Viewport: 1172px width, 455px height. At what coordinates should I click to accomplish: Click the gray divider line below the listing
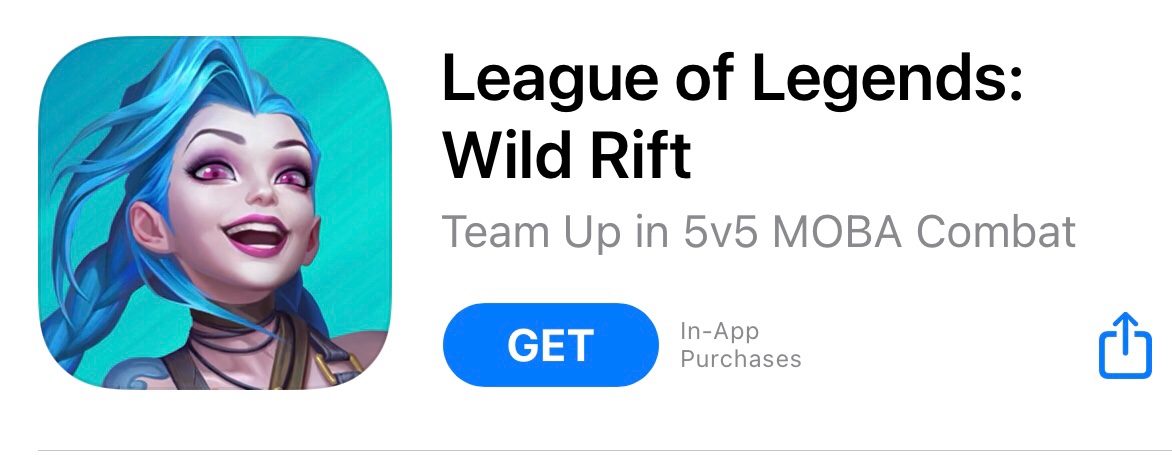coord(604,451)
